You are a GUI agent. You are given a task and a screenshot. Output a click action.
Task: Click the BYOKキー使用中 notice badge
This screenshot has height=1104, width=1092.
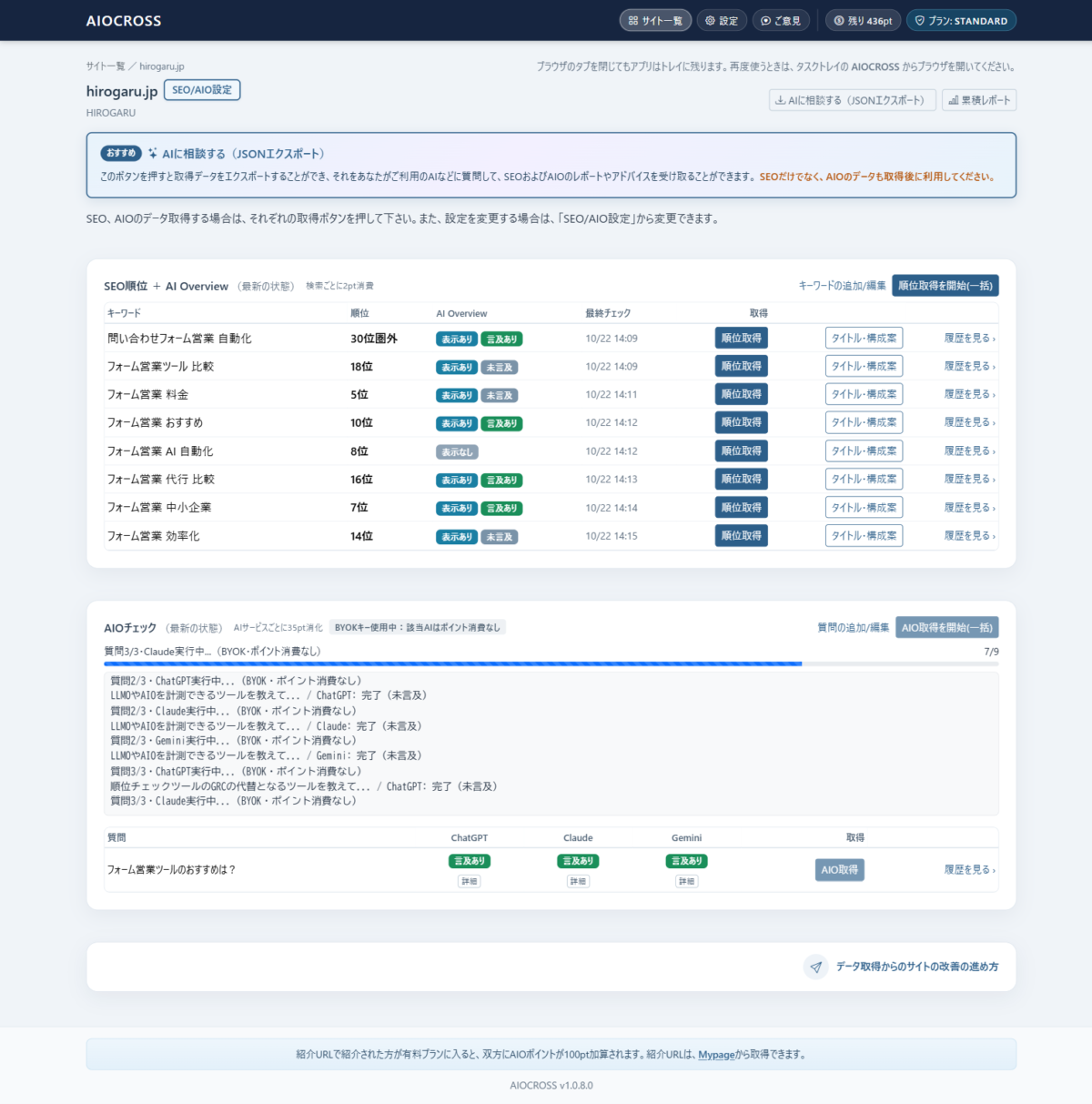click(x=417, y=628)
